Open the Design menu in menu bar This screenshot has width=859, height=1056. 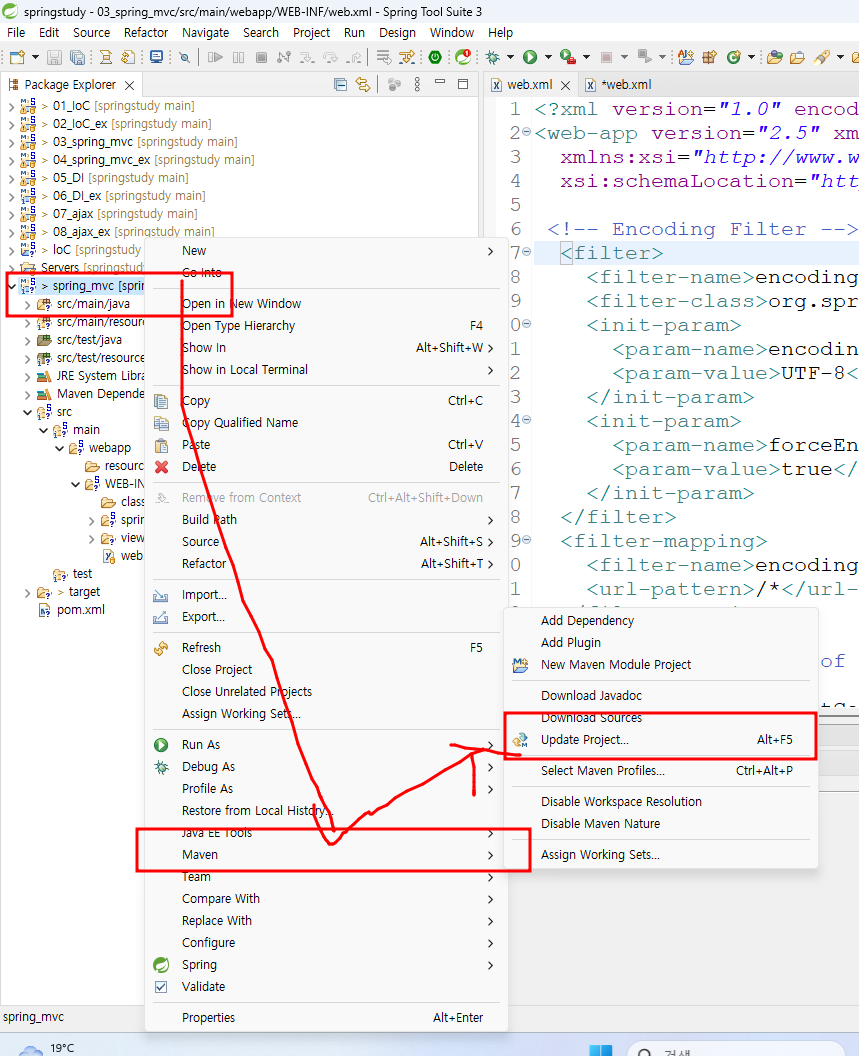point(397,33)
